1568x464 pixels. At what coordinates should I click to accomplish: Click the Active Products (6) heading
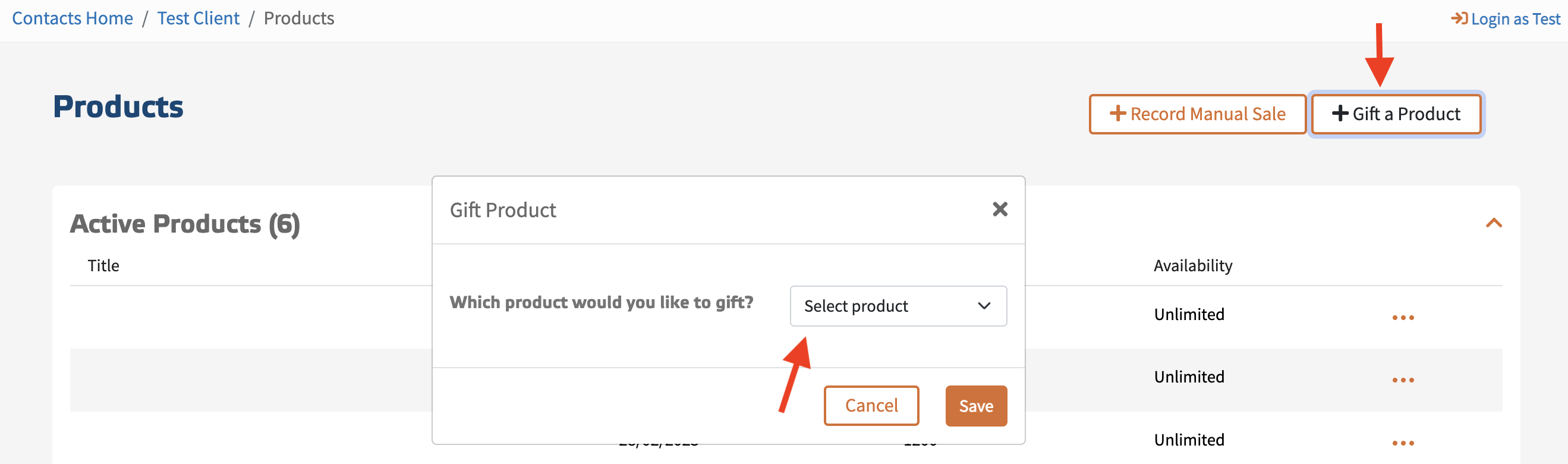point(185,224)
